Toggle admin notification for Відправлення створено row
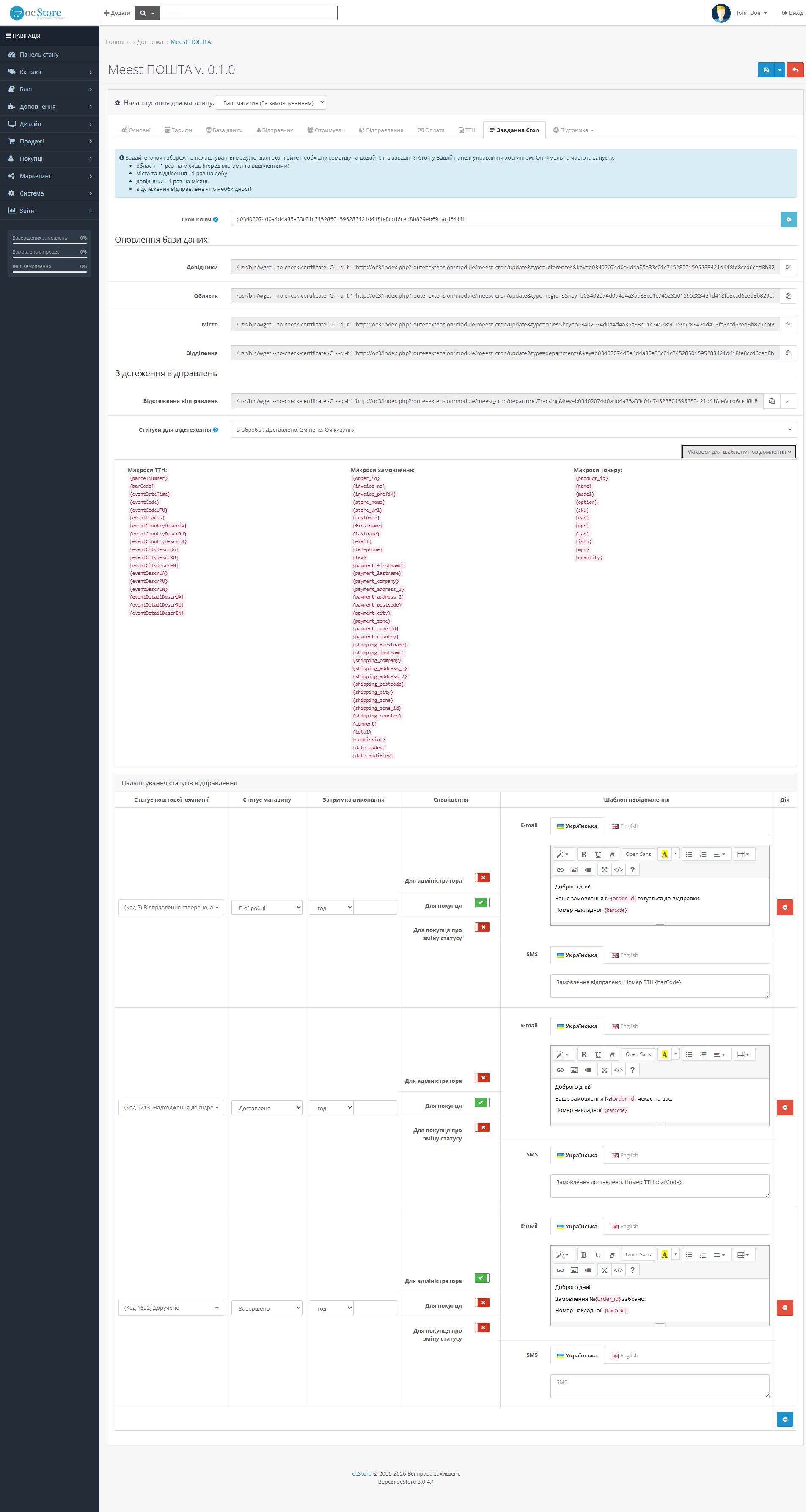This screenshot has width=806, height=1512. pyautogui.click(x=482, y=877)
